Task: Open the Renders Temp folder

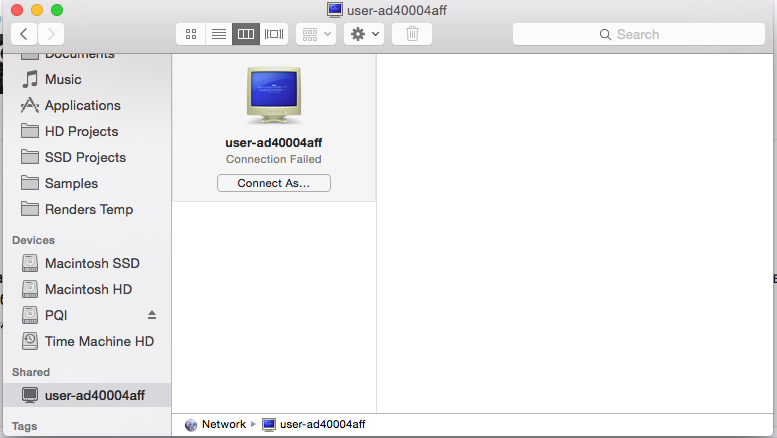Action: (87, 209)
